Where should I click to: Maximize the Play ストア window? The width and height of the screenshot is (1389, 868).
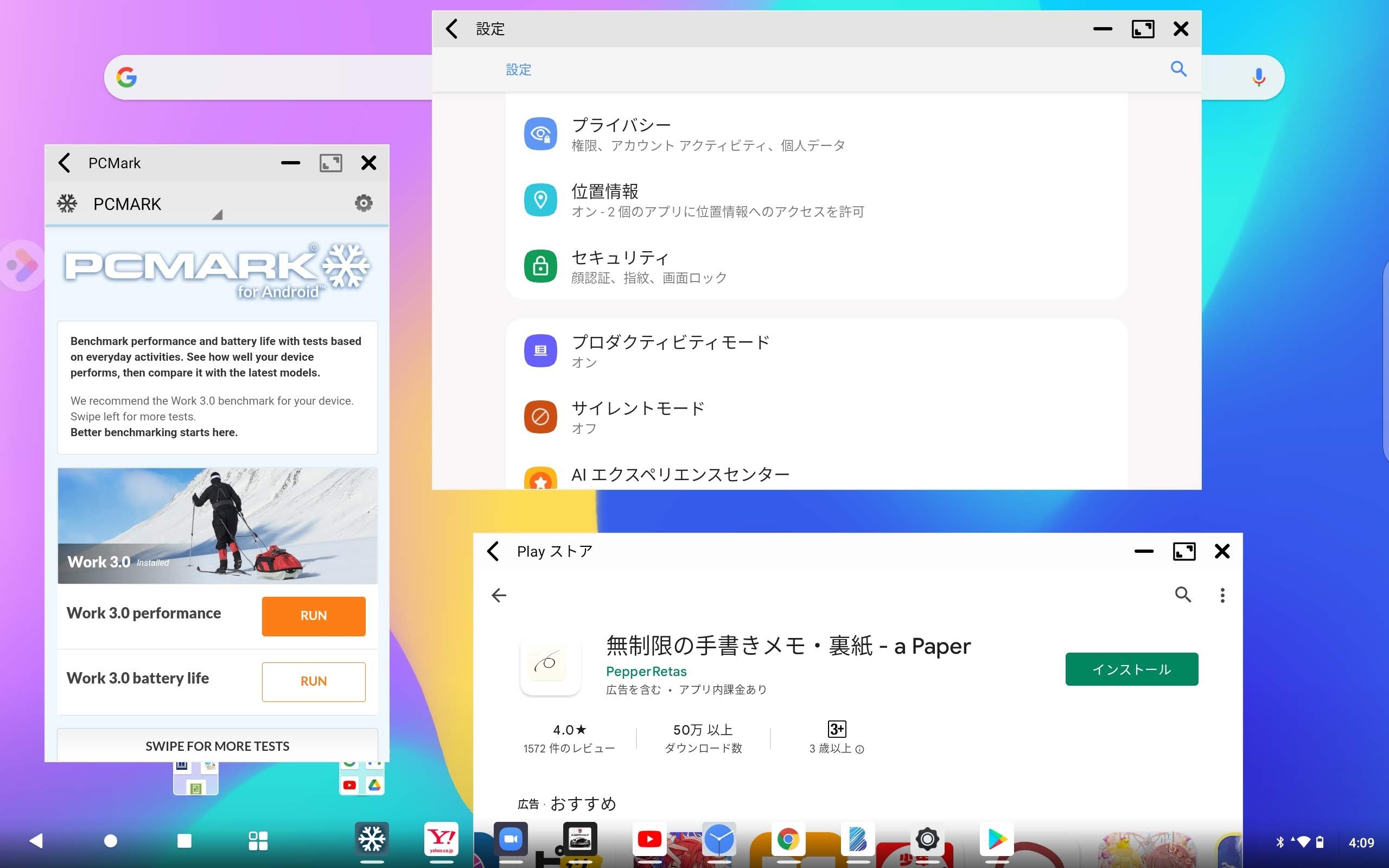(x=1183, y=551)
